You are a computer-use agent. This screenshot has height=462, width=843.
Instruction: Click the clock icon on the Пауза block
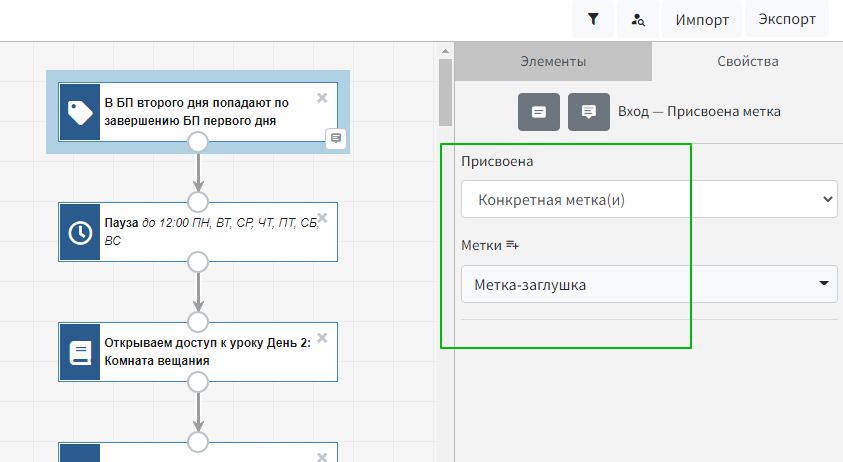[x=80, y=232]
